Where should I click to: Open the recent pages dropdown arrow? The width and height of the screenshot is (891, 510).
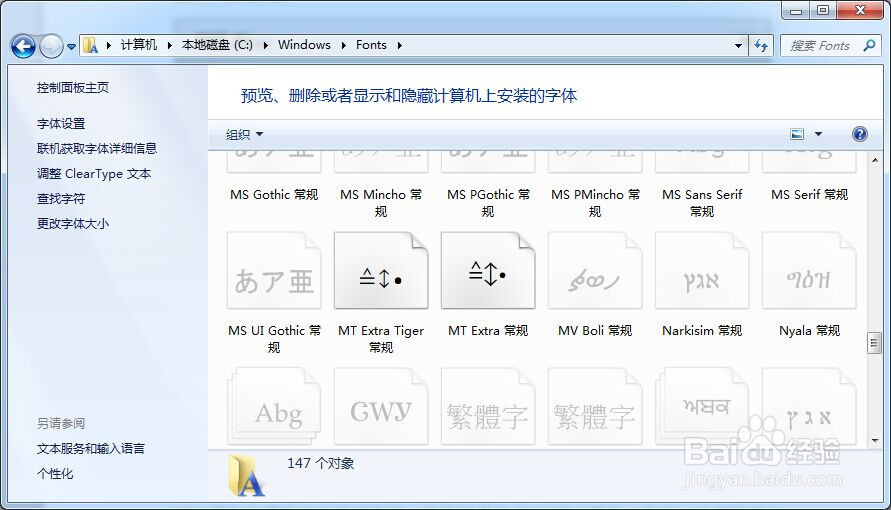(72, 47)
